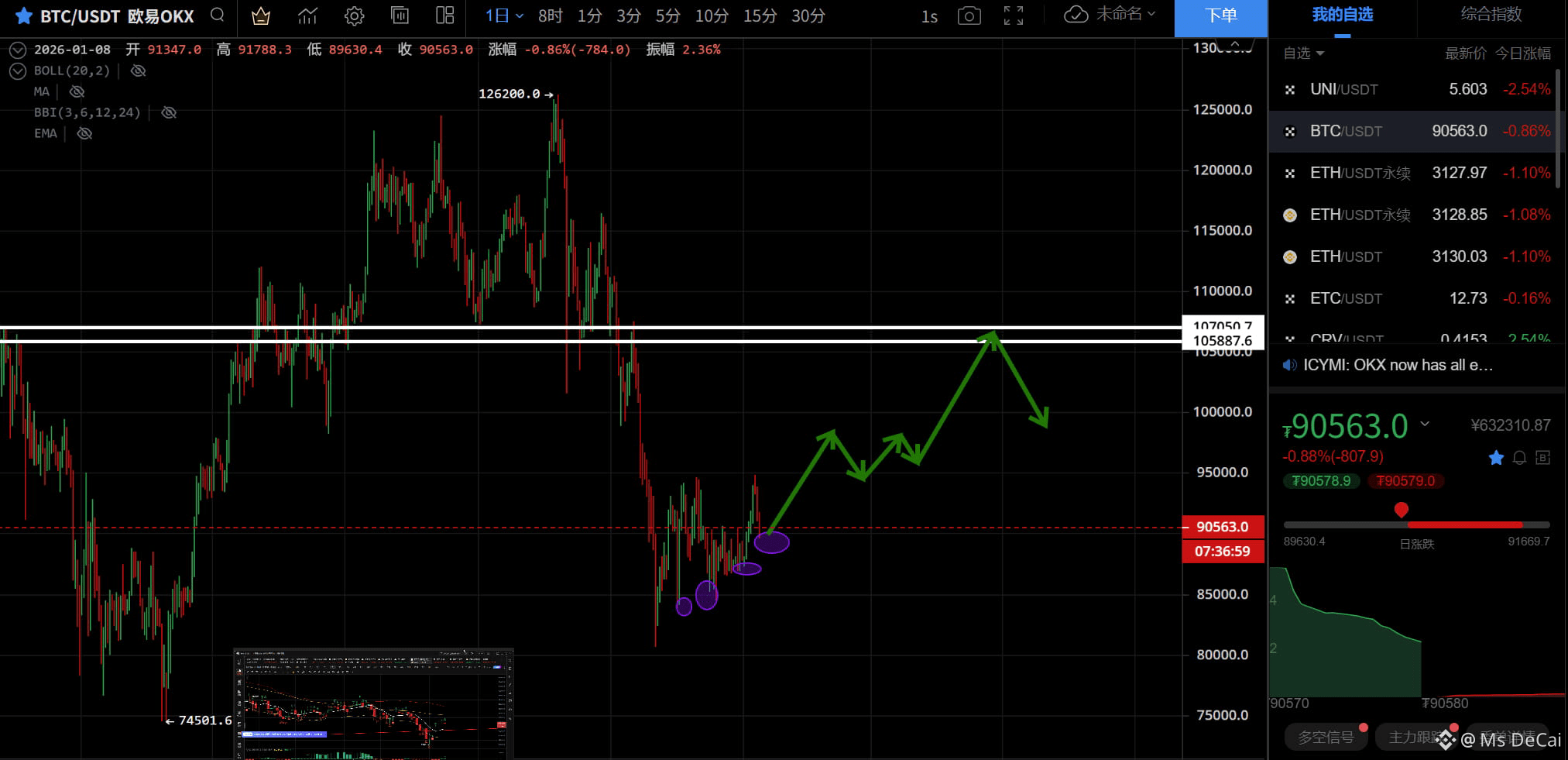Click the speaker announcement icon
The image size is (1568, 760).
1289,365
